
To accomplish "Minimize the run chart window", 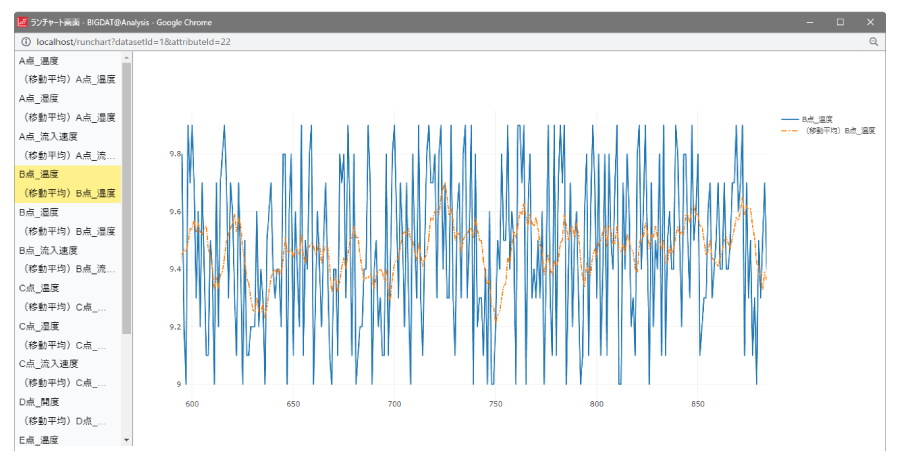I will coord(810,22).
